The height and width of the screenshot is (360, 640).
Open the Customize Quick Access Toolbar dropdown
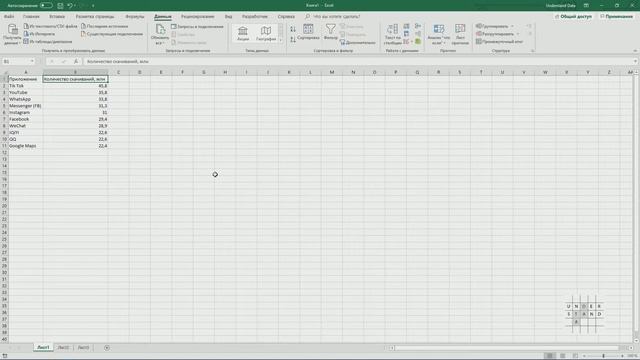[93, 6]
